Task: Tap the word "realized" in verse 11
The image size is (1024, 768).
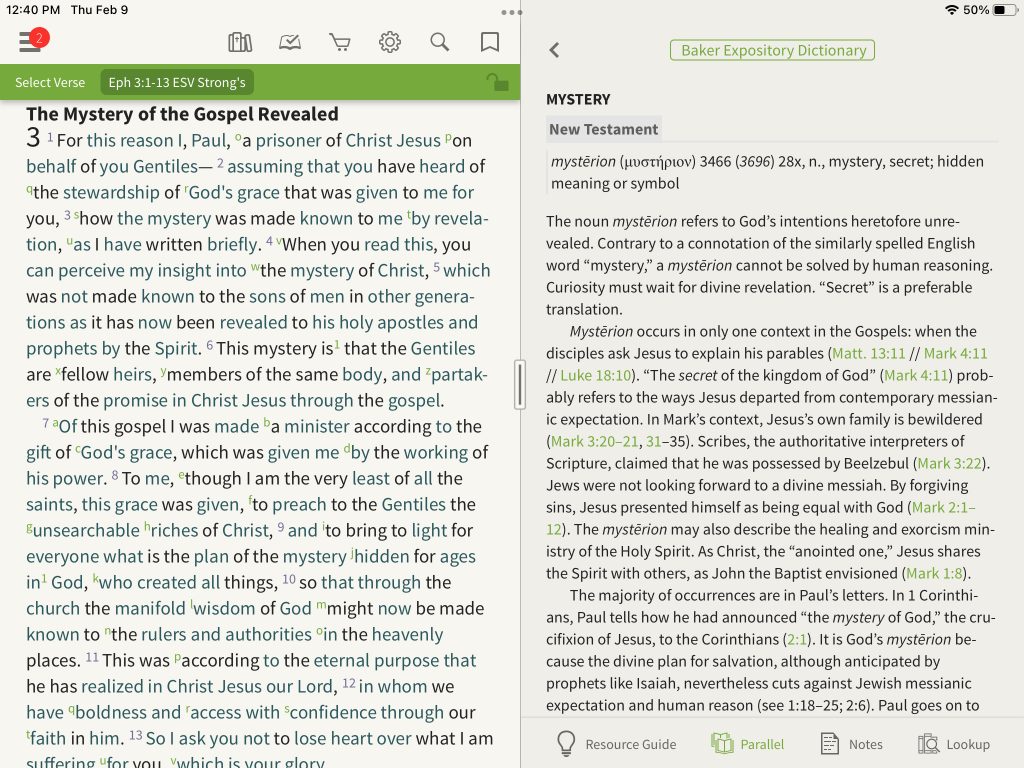Action: (112, 686)
